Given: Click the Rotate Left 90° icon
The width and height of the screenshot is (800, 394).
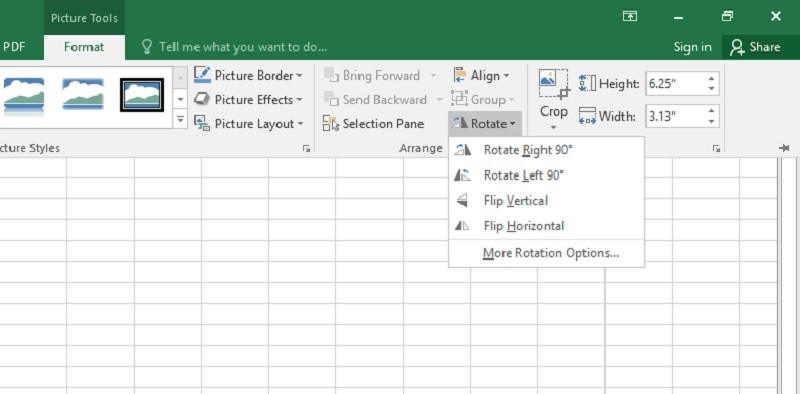Looking at the screenshot, I should tap(462, 175).
